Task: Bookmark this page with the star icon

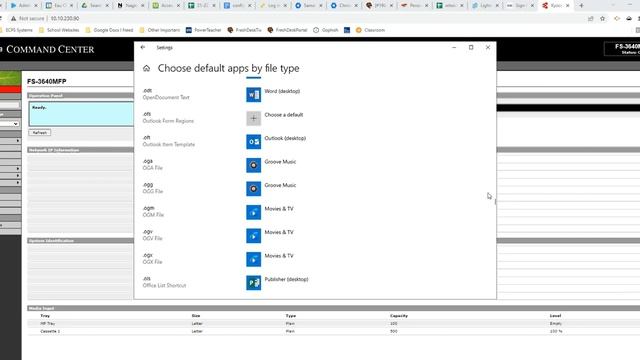Action: point(602,18)
